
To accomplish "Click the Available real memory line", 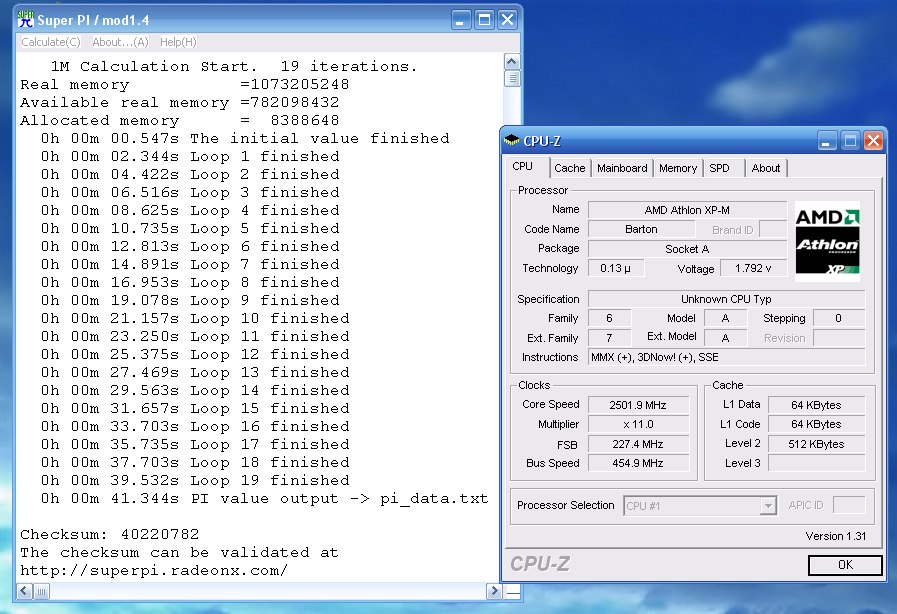I will click(x=180, y=102).
